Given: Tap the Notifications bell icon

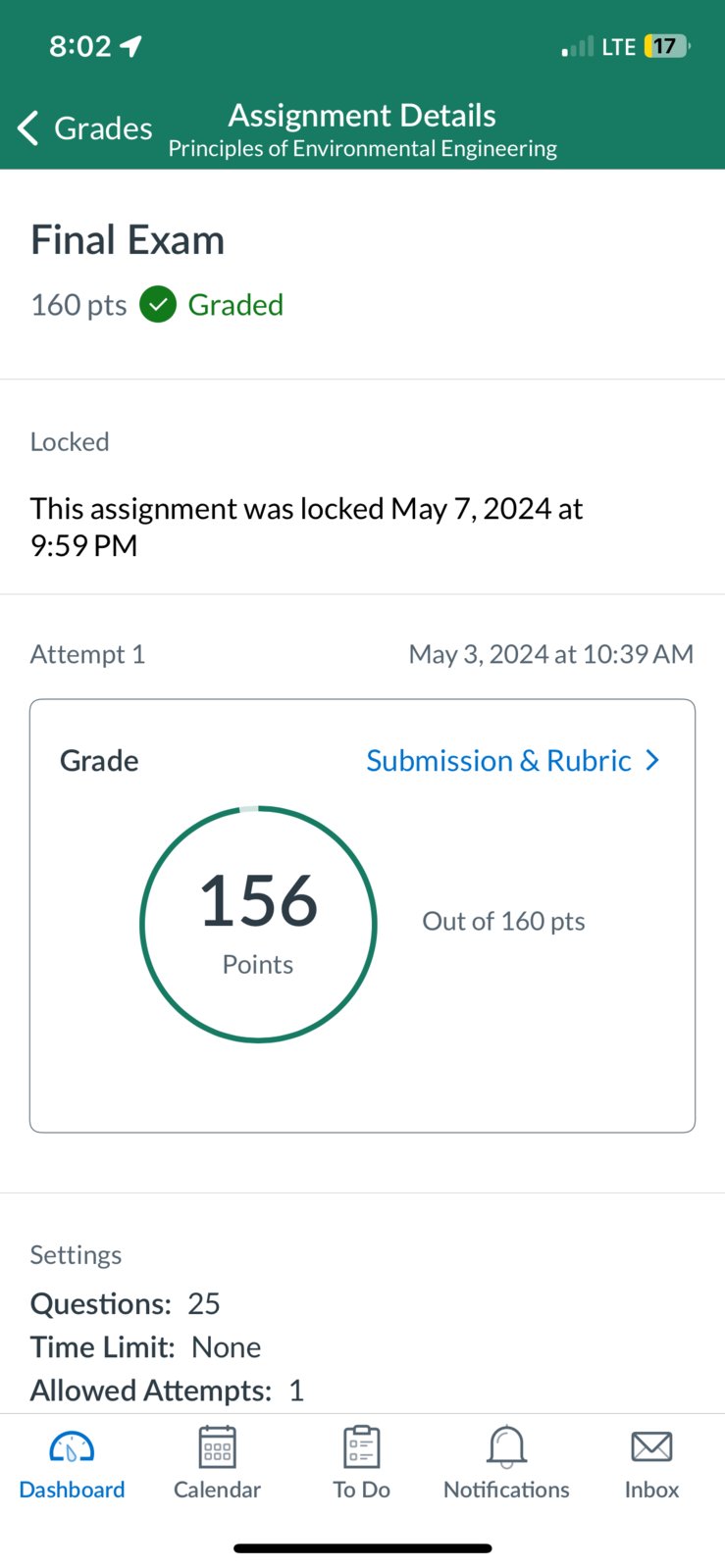Looking at the screenshot, I should pyautogui.click(x=506, y=1446).
